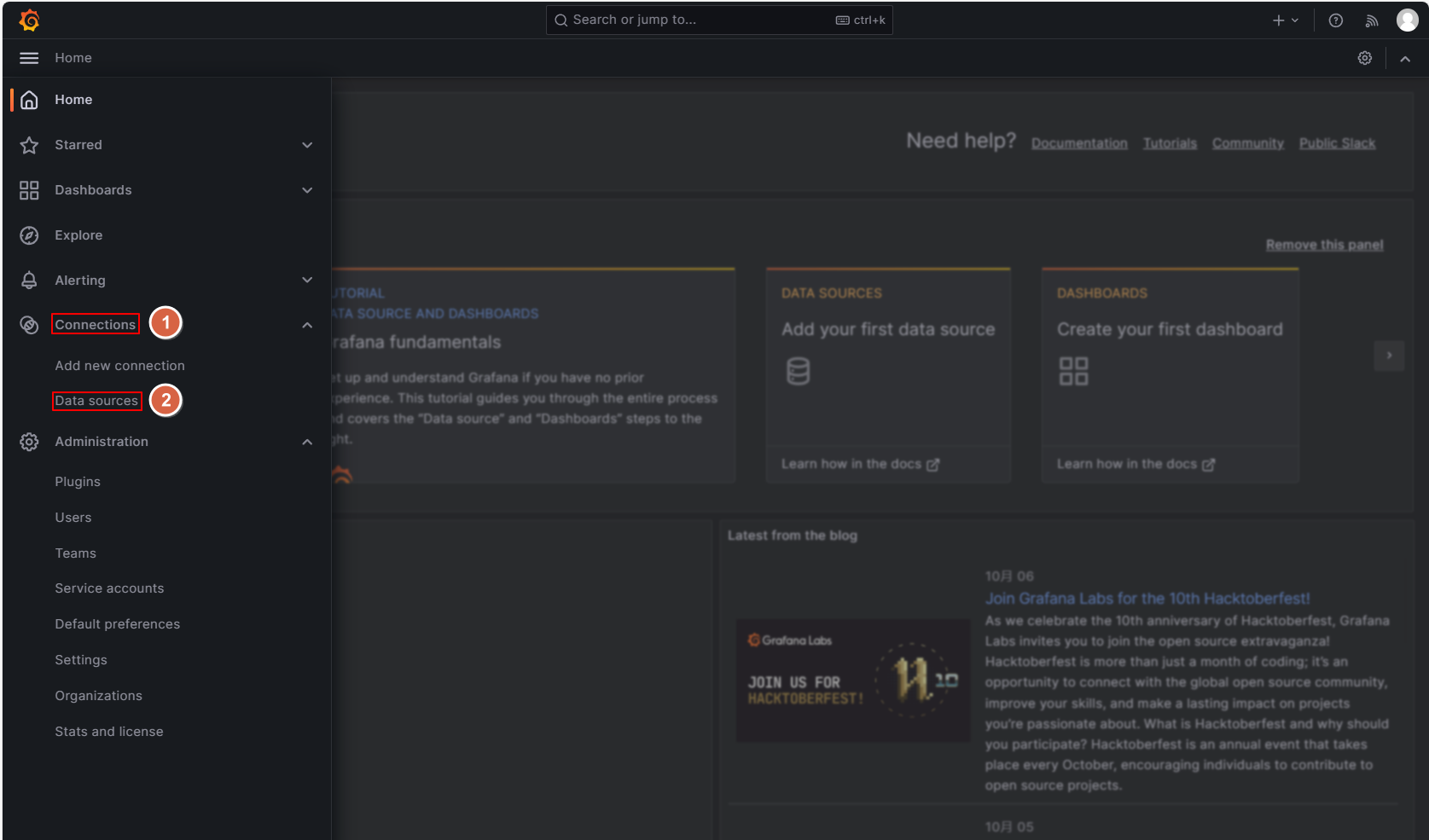
Task: Click the plus new item icon
Action: [x=1278, y=20]
